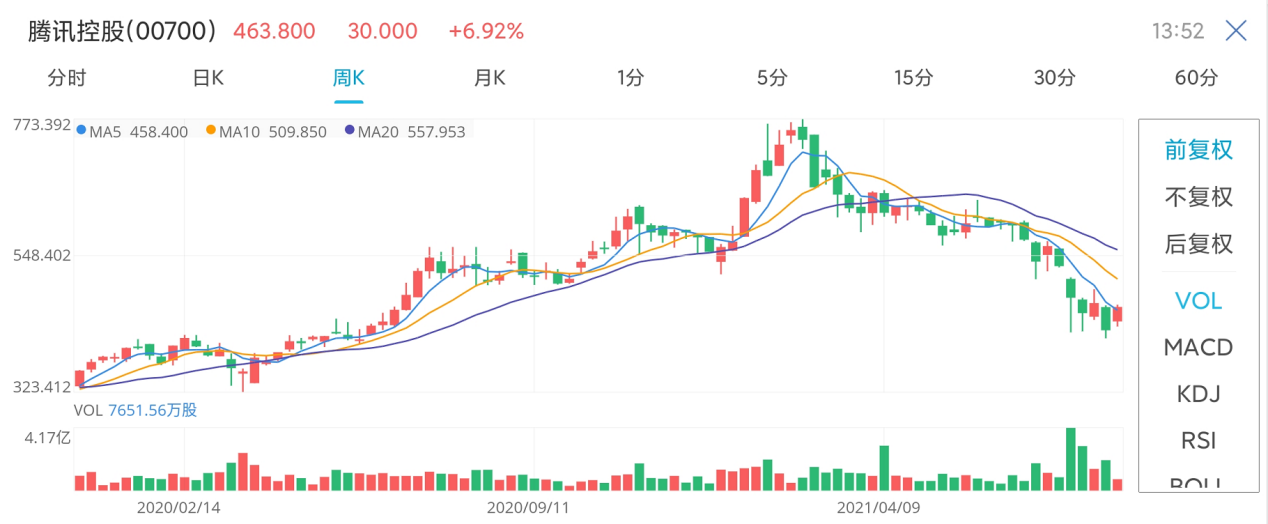Display the RSI indicator
Screen dimensions: 1268x524
coord(1198,440)
